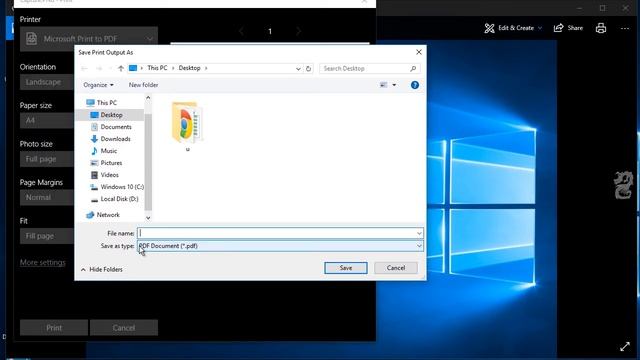Click This PC in address breadcrumb
Image resolution: width=640 pixels, height=360 pixels.
tap(157, 68)
